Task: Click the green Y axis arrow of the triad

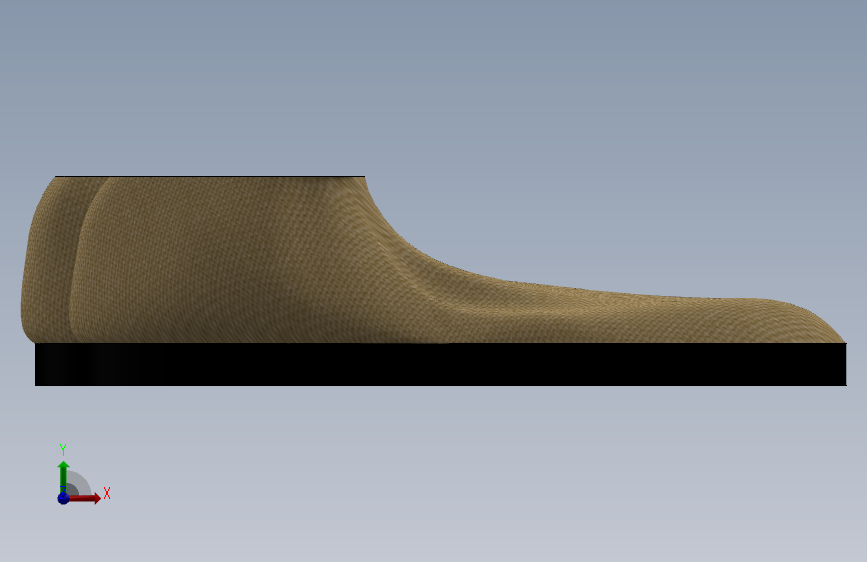Action: [x=64, y=476]
